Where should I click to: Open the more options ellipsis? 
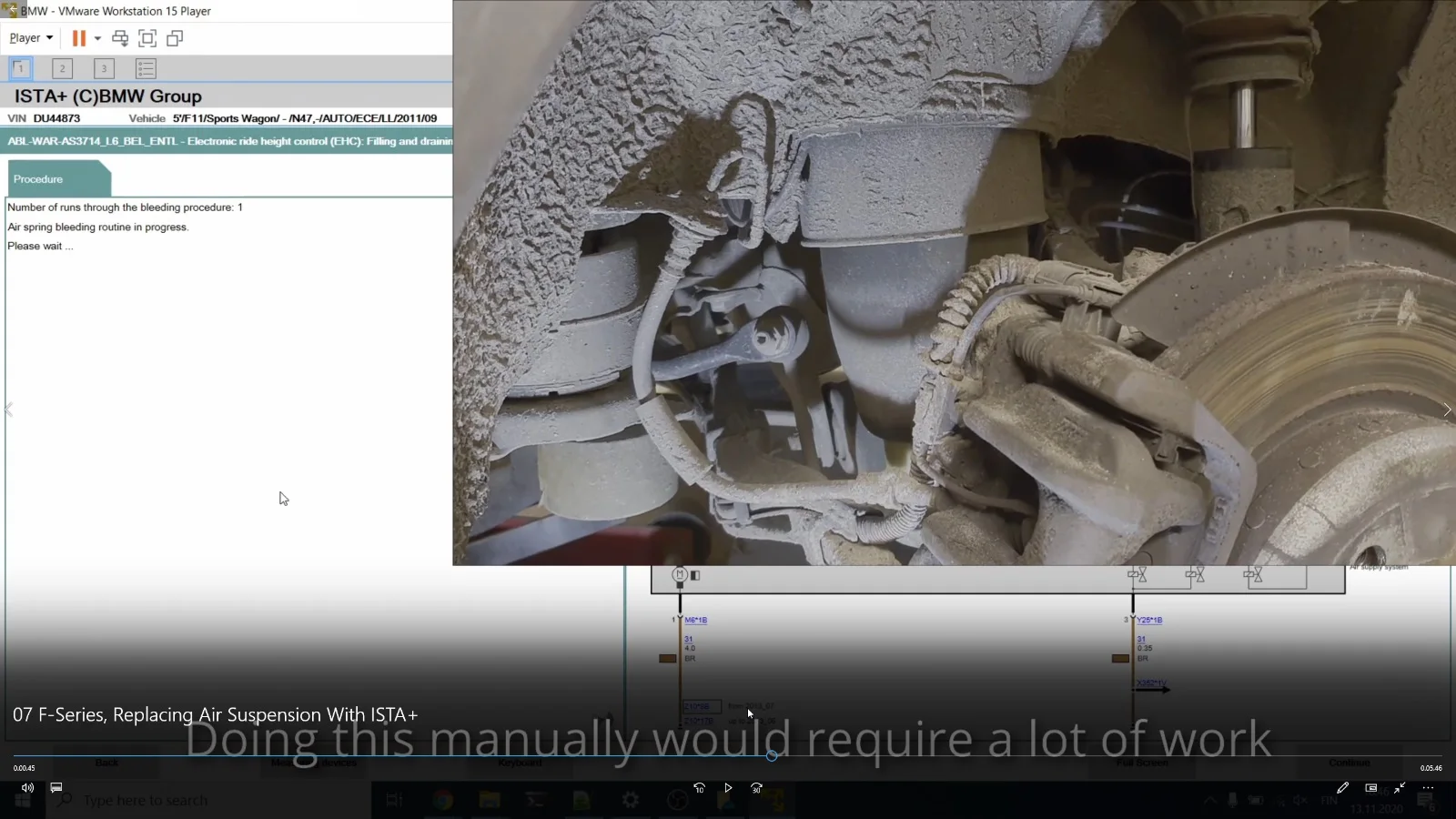pyautogui.click(x=1428, y=787)
